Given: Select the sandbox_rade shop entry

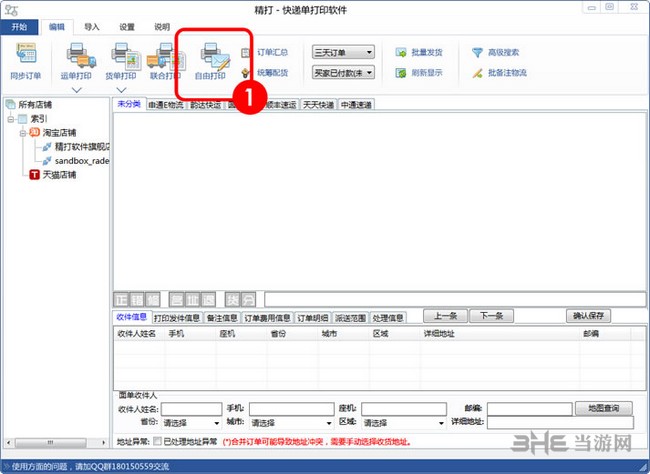Looking at the screenshot, I should point(76,160).
